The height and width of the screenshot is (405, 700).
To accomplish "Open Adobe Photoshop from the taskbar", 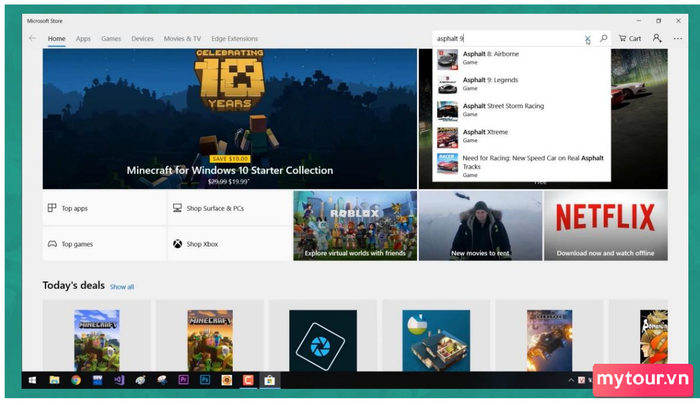I will click(205, 380).
